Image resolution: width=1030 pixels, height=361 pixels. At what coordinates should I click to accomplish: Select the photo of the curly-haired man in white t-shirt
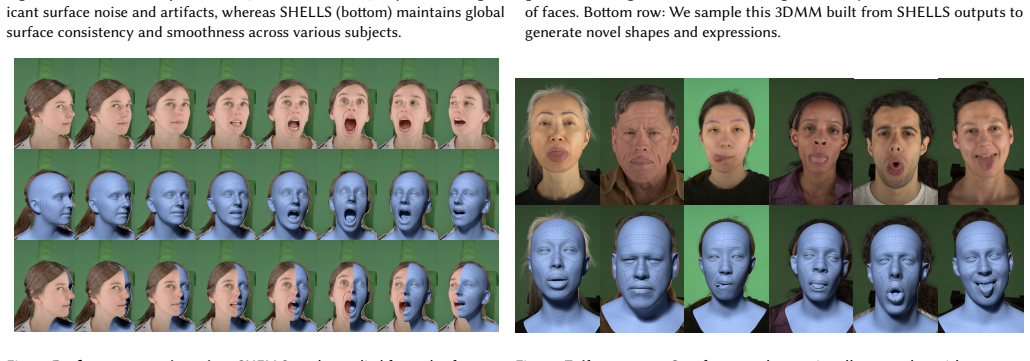click(x=895, y=141)
